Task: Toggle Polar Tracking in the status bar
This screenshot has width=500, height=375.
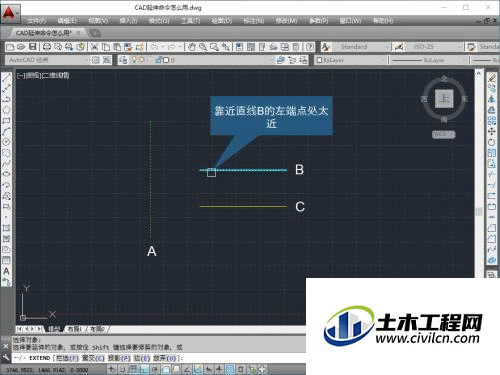Action: (x=155, y=369)
